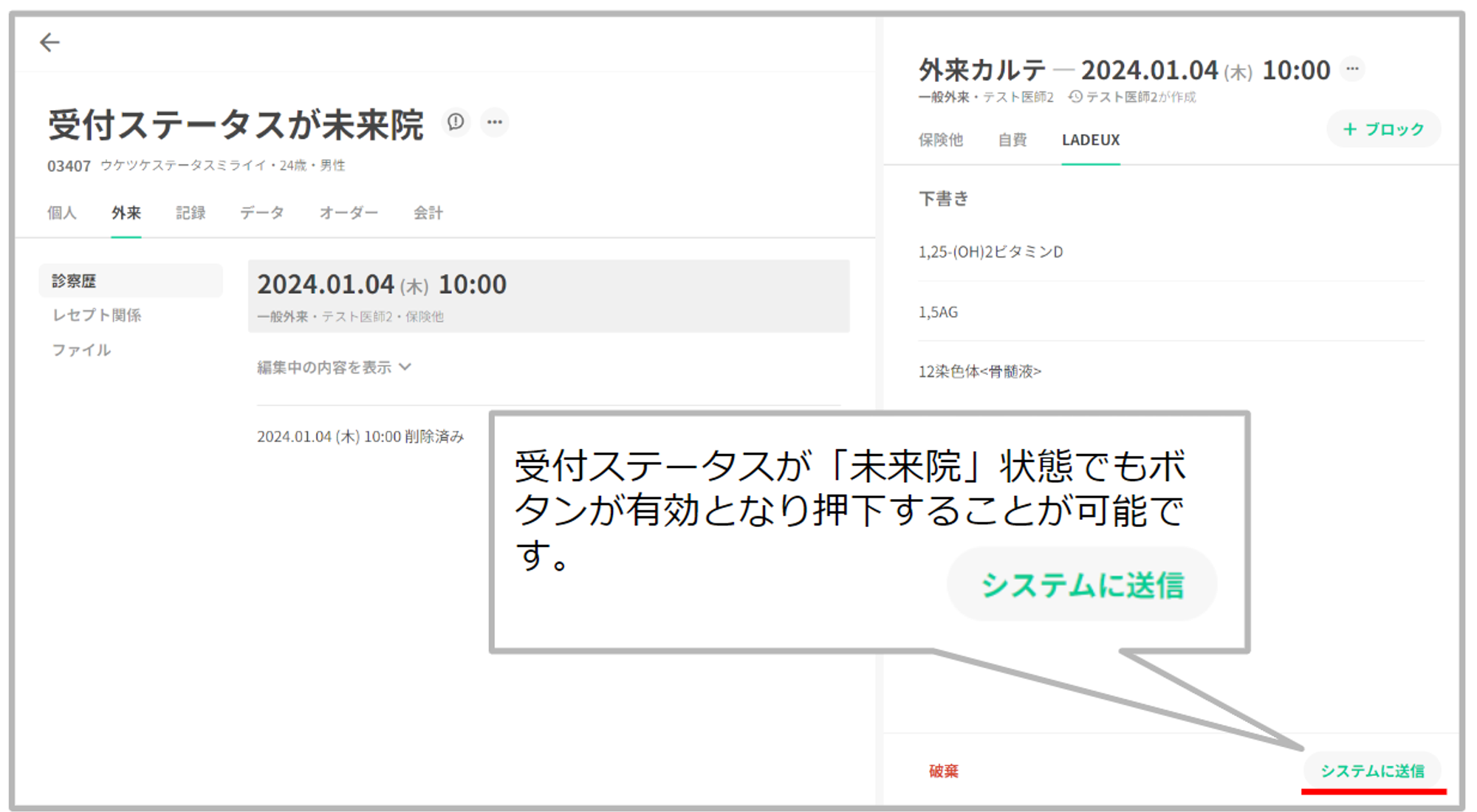Screen dimensions: 1477x812
Task: Click the 破棄 discard button
Action: click(943, 771)
